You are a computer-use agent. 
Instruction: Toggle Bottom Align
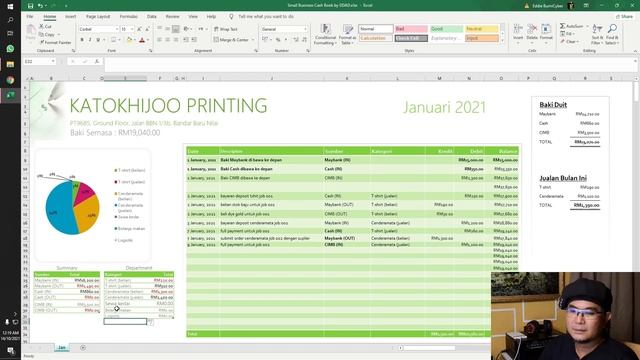(176, 29)
